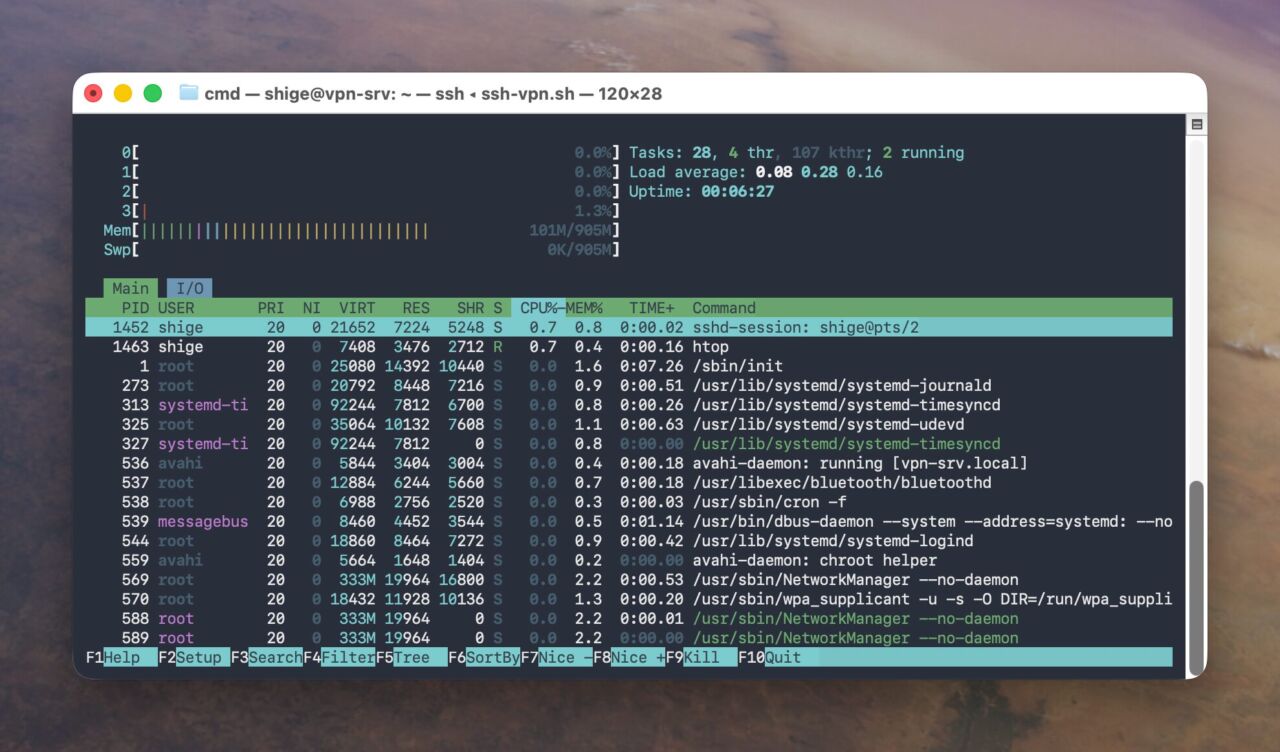The width and height of the screenshot is (1280, 752).
Task: Select the avahi-daemon: running [vpn-srv.local] row
Action: pos(628,463)
